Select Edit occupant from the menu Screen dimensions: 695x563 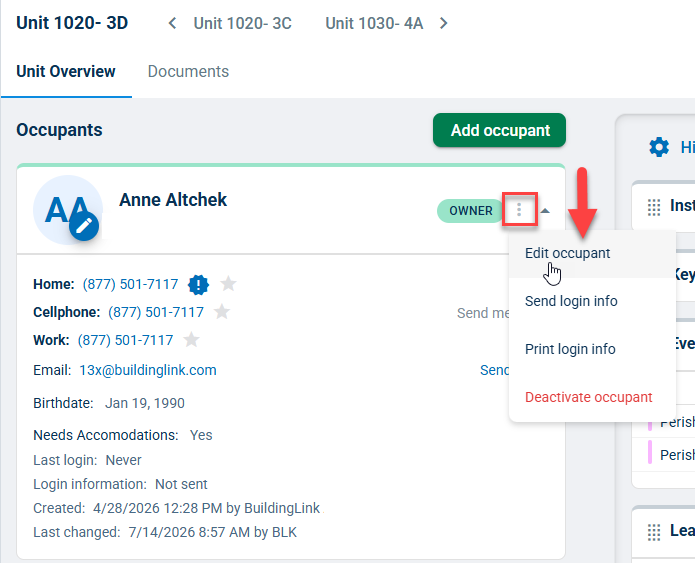(x=567, y=253)
